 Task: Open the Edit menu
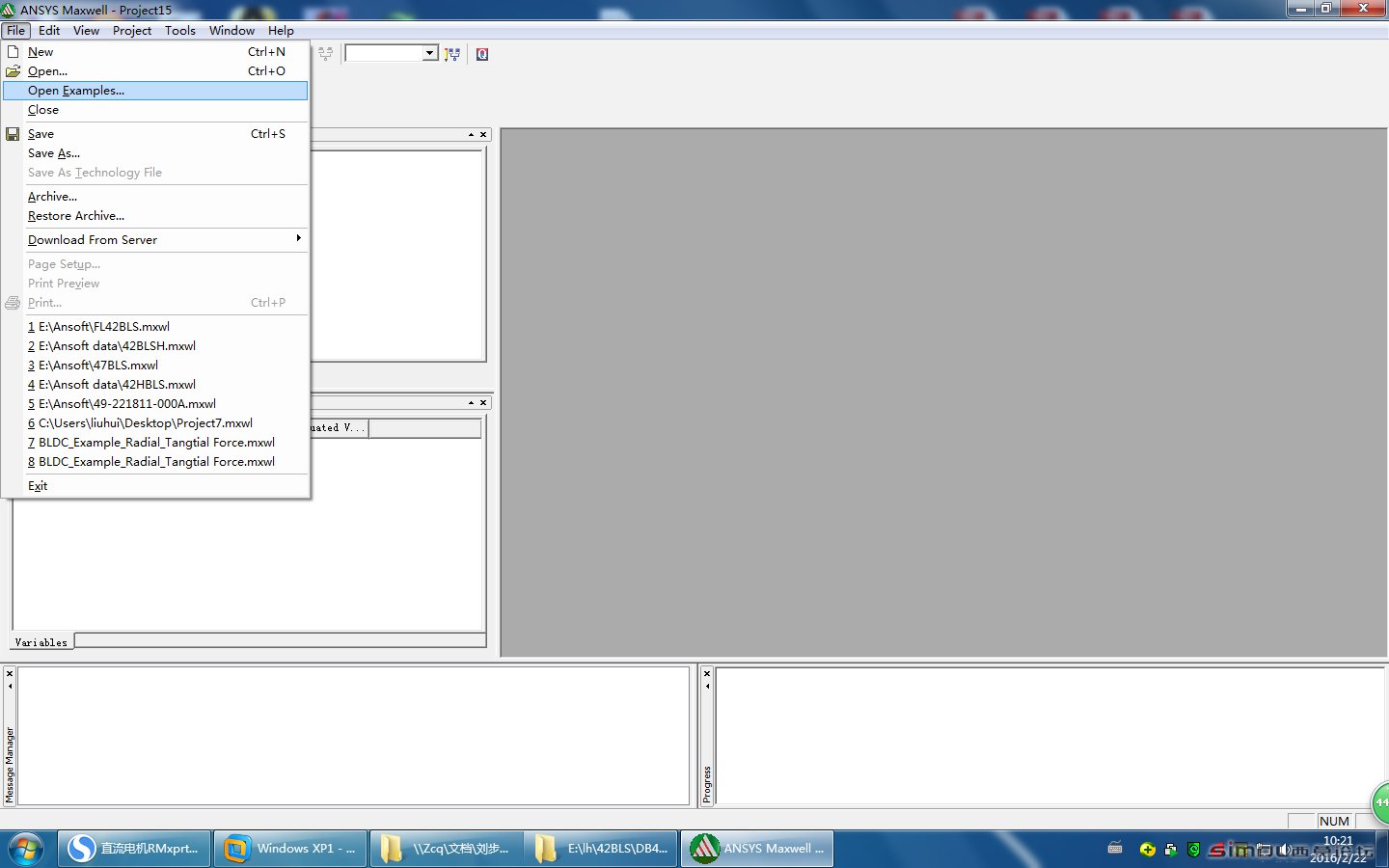pyautogui.click(x=49, y=31)
